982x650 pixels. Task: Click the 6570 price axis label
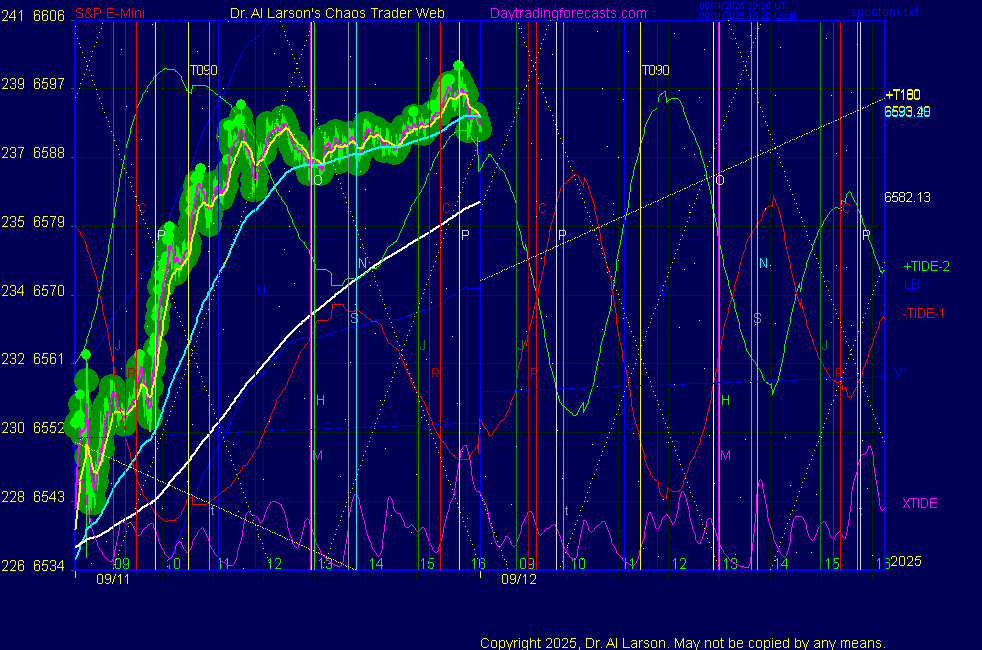point(48,291)
